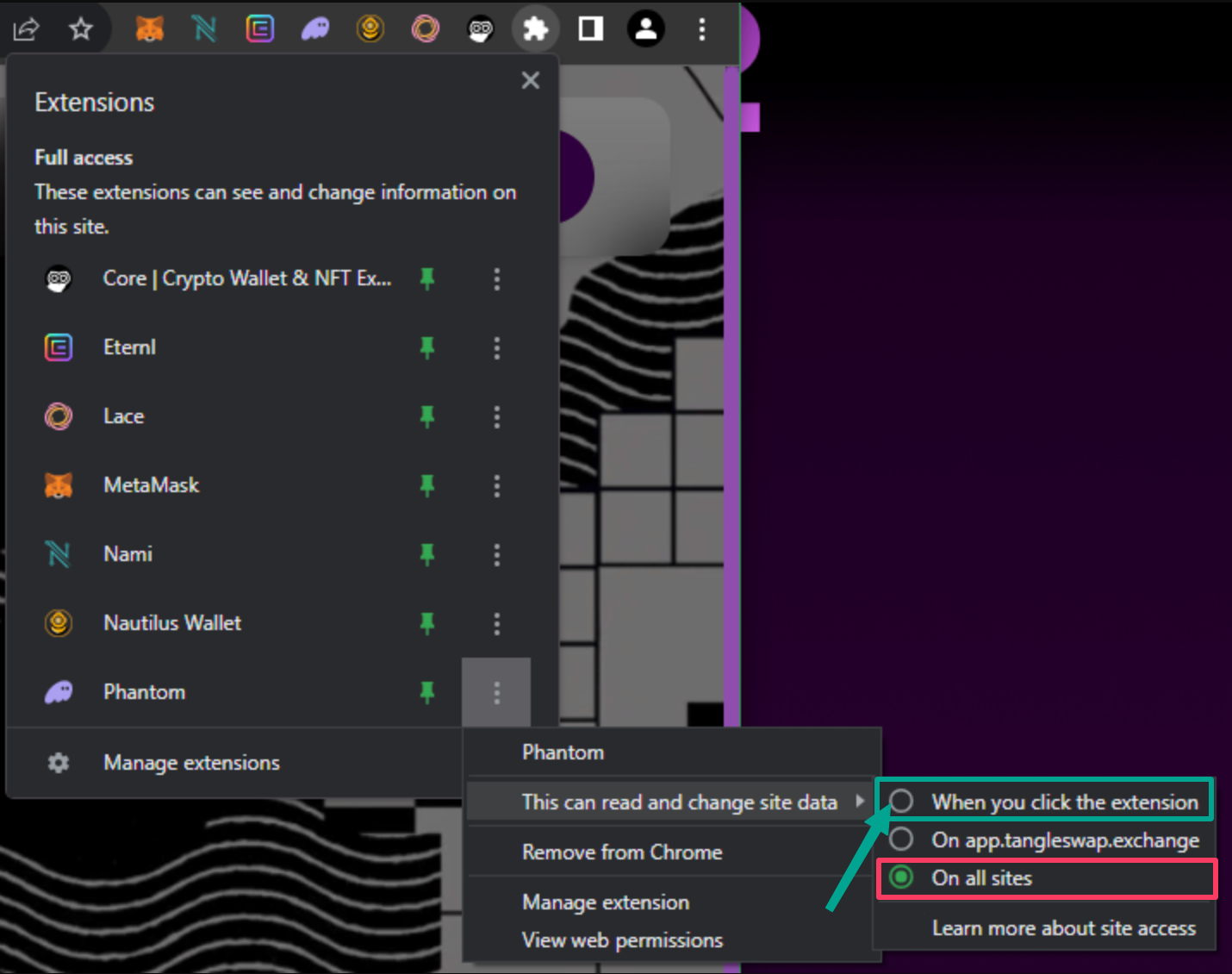Open the Chrome profile avatar icon

pyautogui.click(x=646, y=29)
